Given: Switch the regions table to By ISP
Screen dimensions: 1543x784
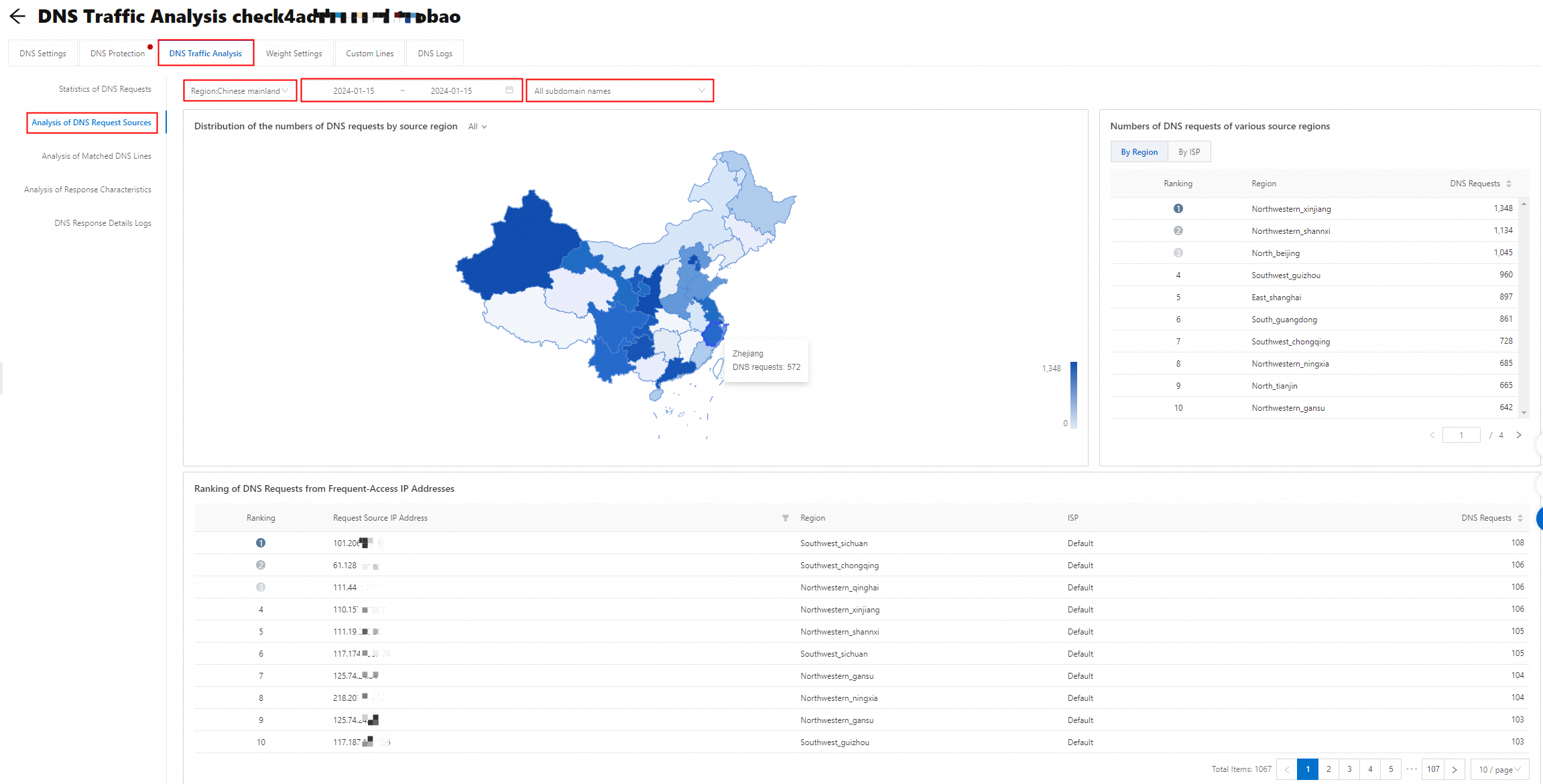Looking at the screenshot, I should pyautogui.click(x=1188, y=152).
